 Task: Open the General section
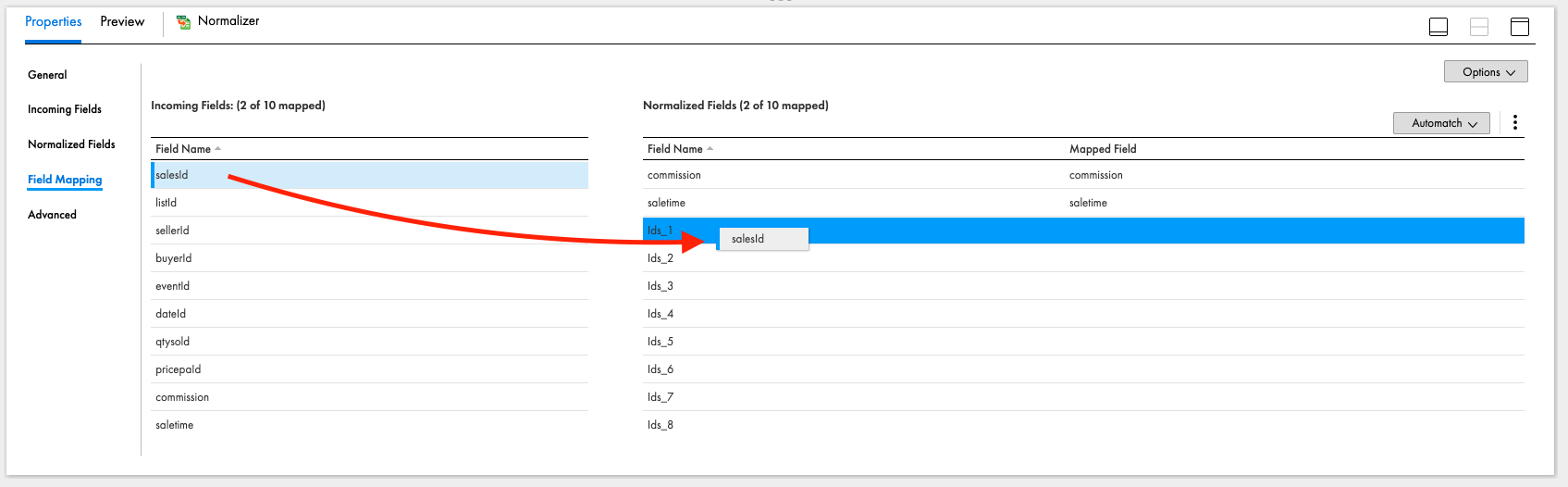point(47,75)
